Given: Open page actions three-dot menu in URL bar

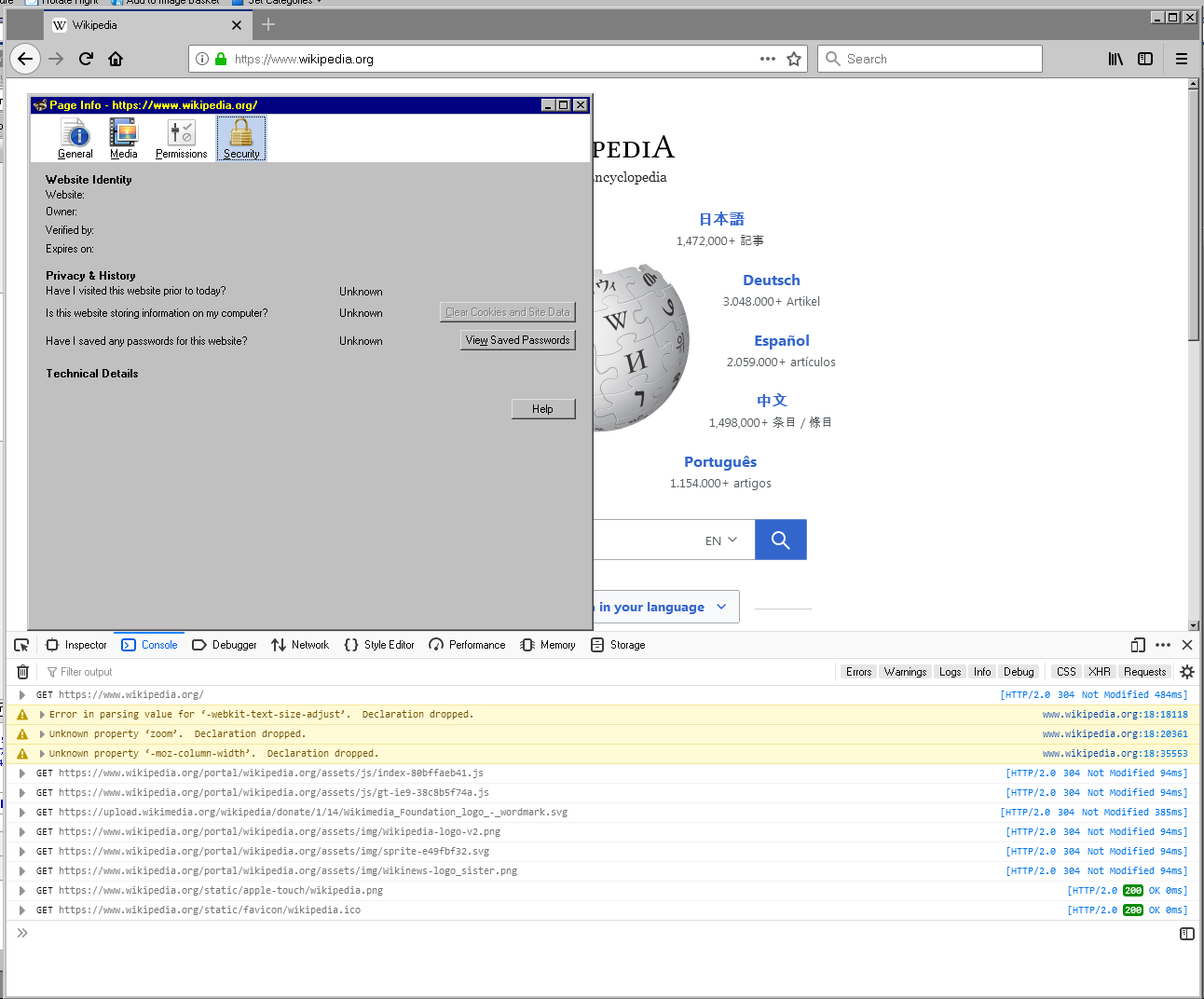Looking at the screenshot, I should [768, 59].
